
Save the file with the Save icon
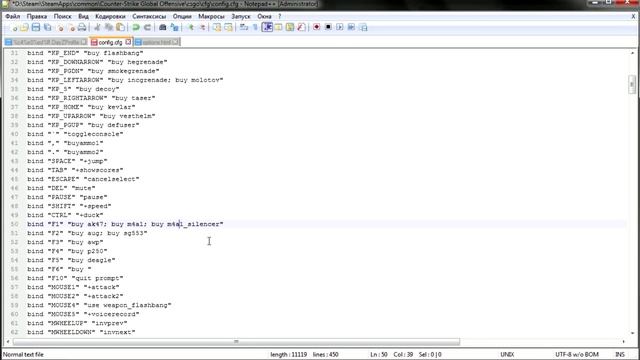36,27
